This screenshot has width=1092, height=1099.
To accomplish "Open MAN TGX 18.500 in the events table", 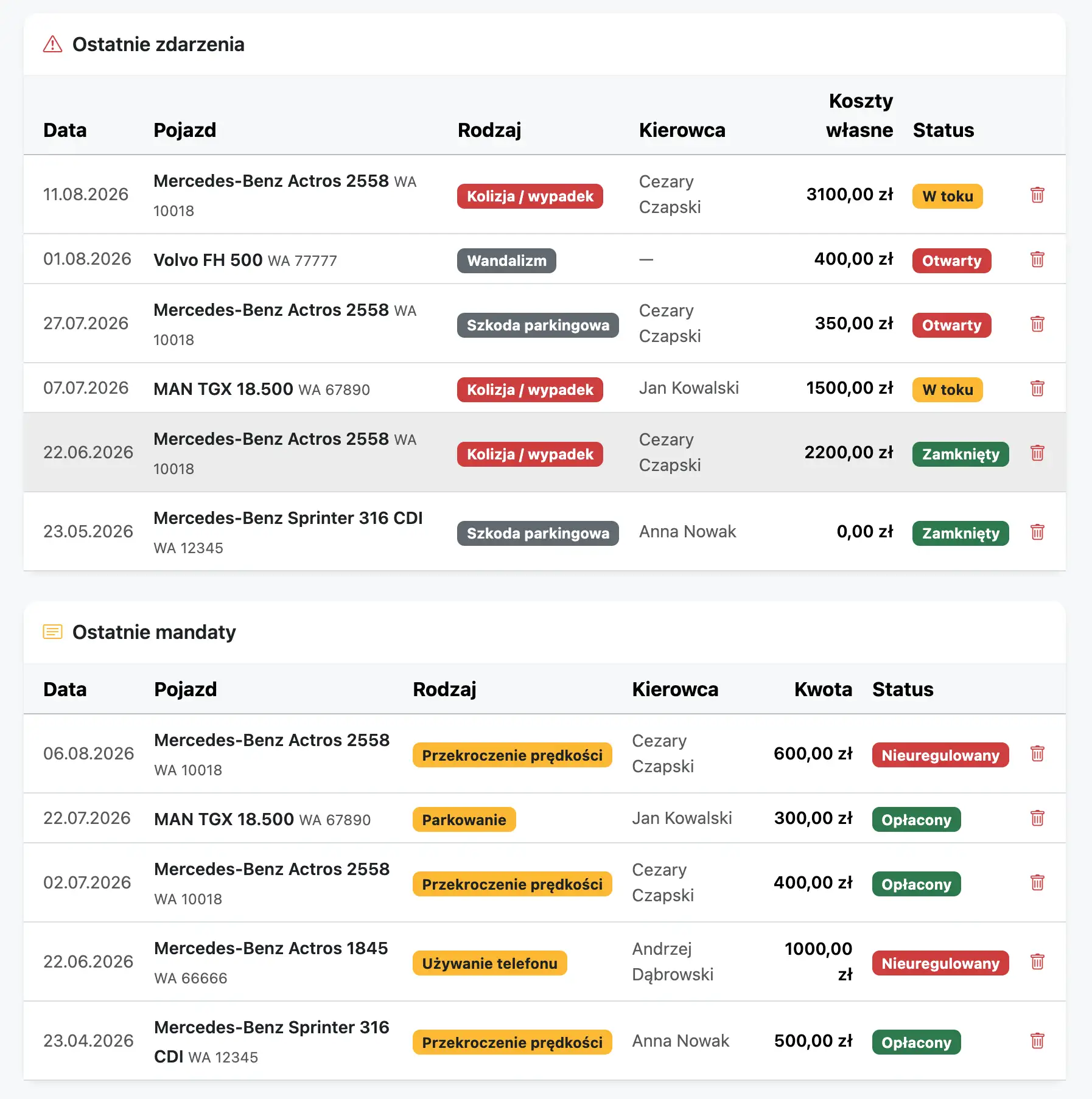I will [261, 389].
